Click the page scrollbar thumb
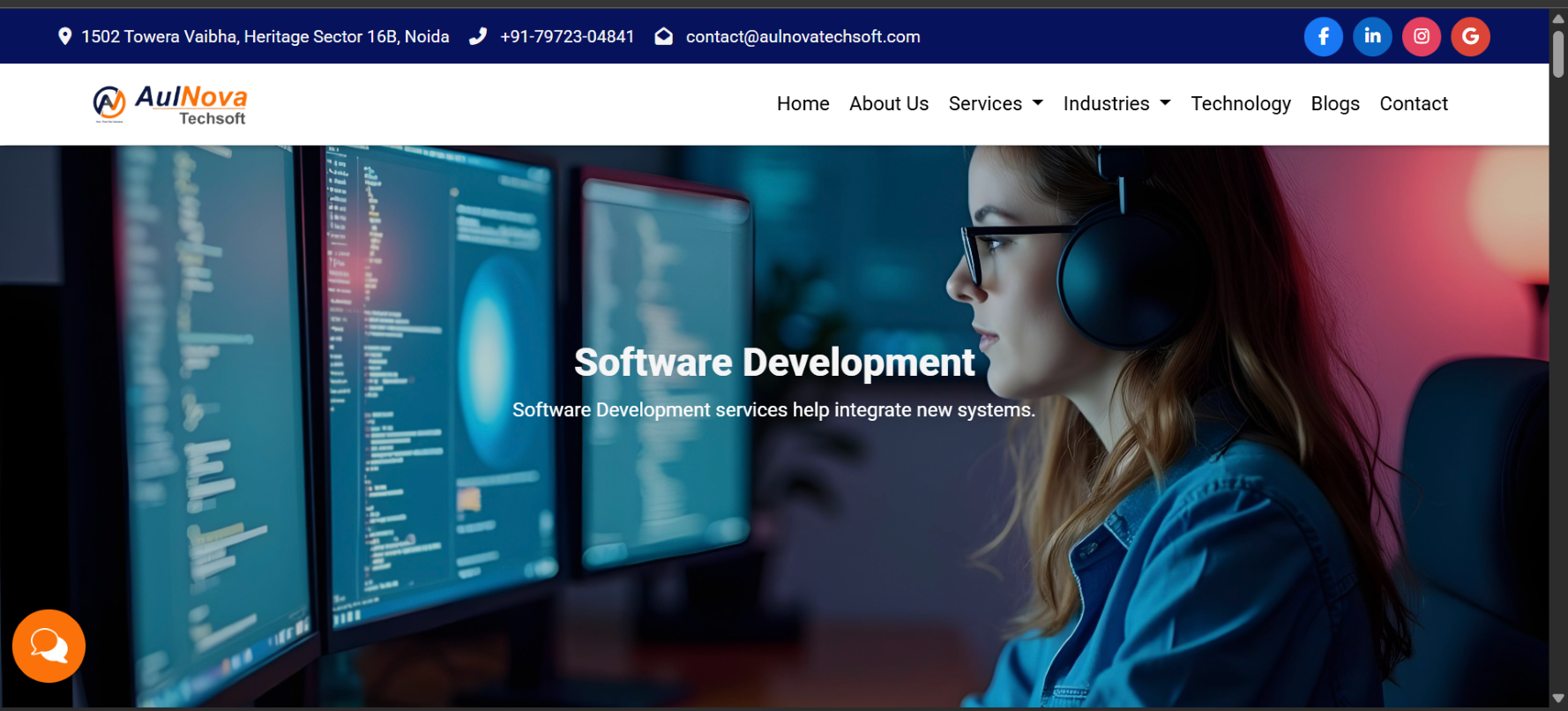 (1558, 55)
